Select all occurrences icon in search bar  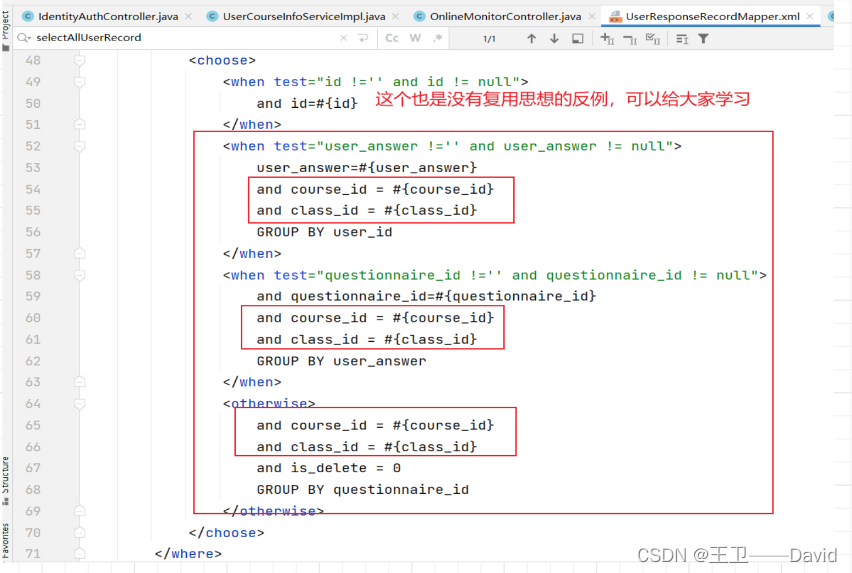[x=653, y=39]
